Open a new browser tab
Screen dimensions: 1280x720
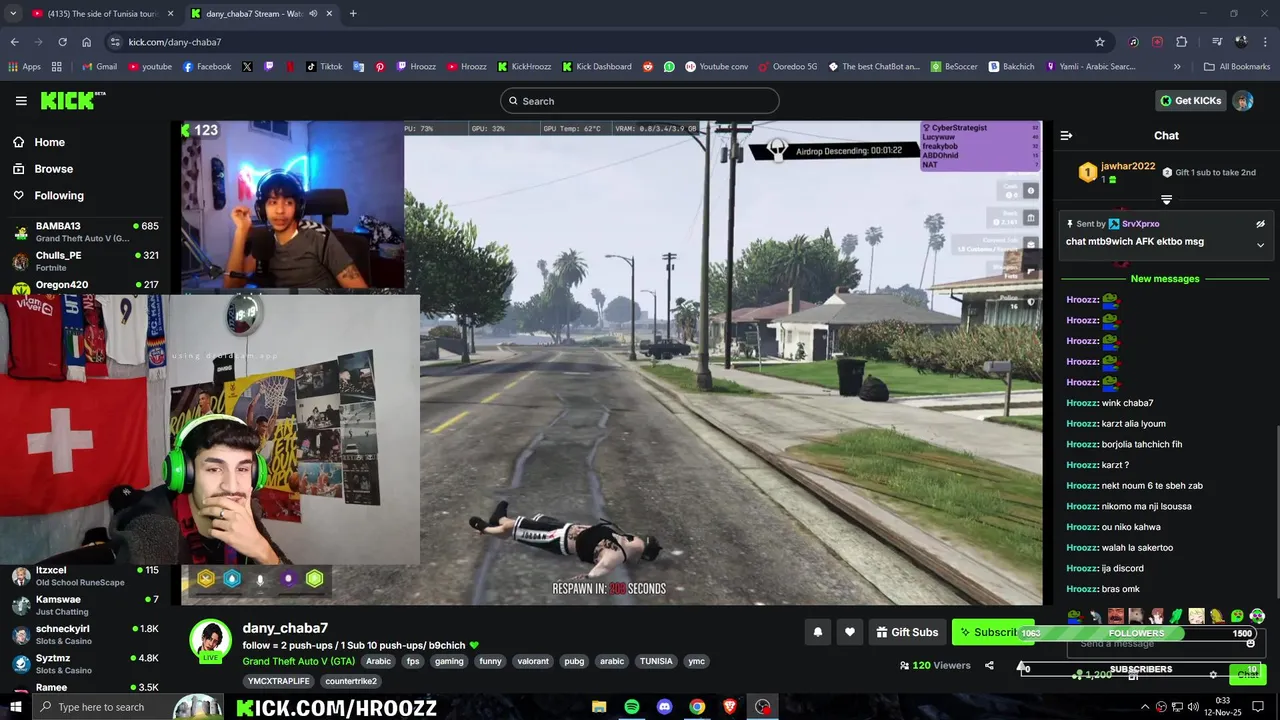tap(353, 14)
